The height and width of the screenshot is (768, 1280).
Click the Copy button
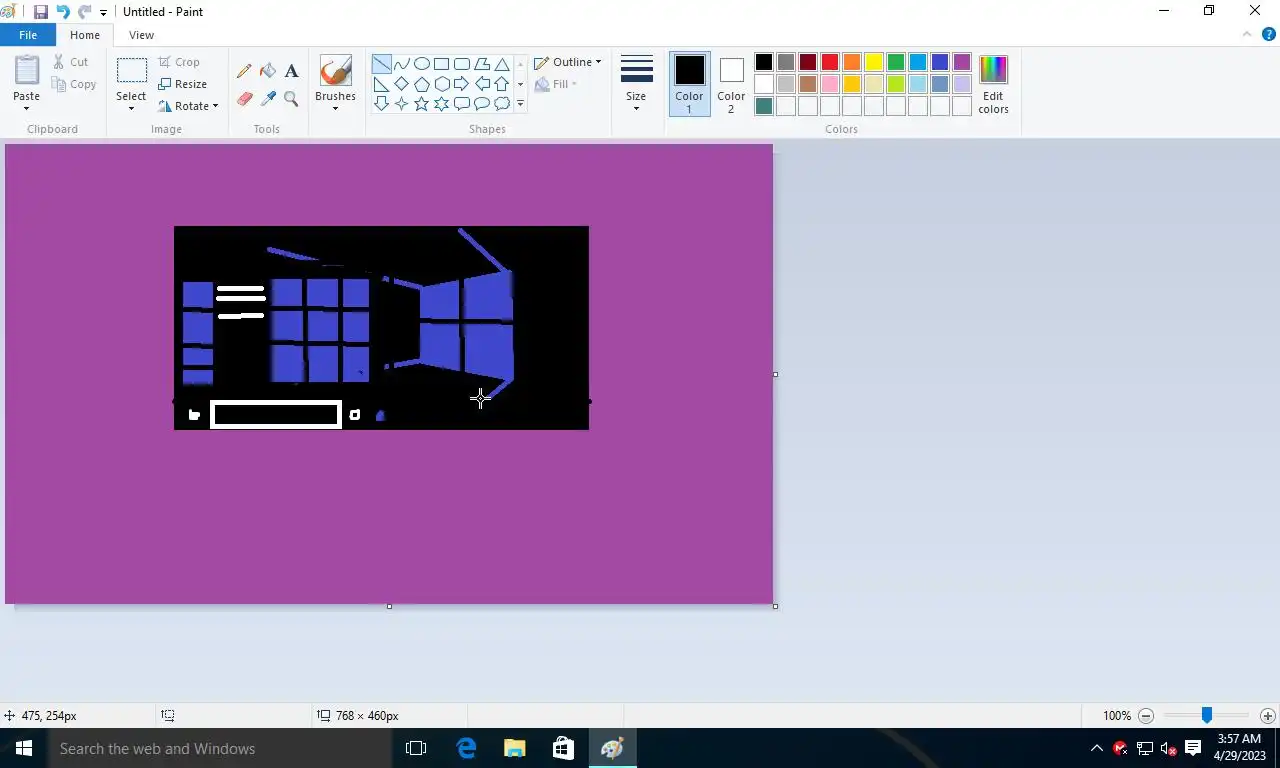[x=74, y=84]
